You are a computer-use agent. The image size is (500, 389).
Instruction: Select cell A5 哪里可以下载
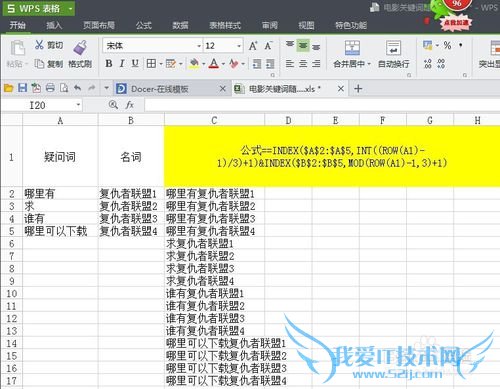[x=60, y=231]
